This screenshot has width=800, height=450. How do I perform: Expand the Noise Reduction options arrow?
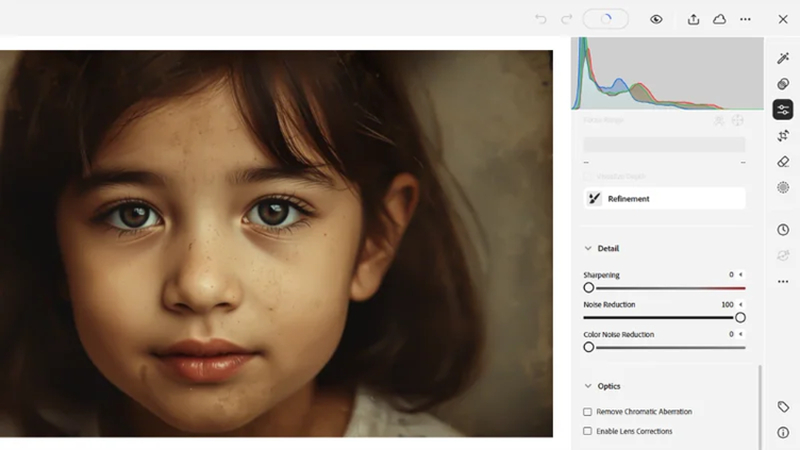741,305
